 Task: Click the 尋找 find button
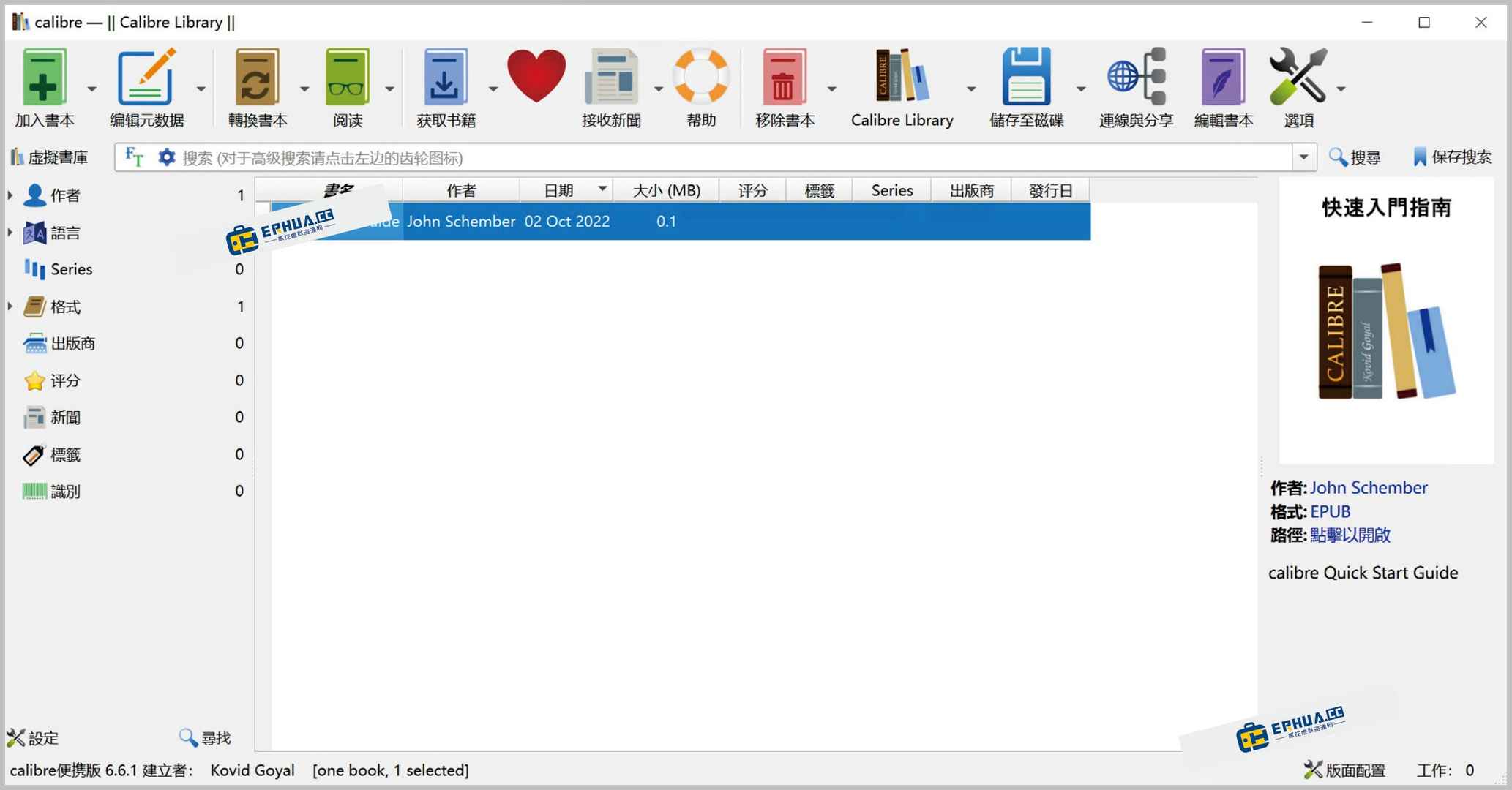click(x=205, y=738)
